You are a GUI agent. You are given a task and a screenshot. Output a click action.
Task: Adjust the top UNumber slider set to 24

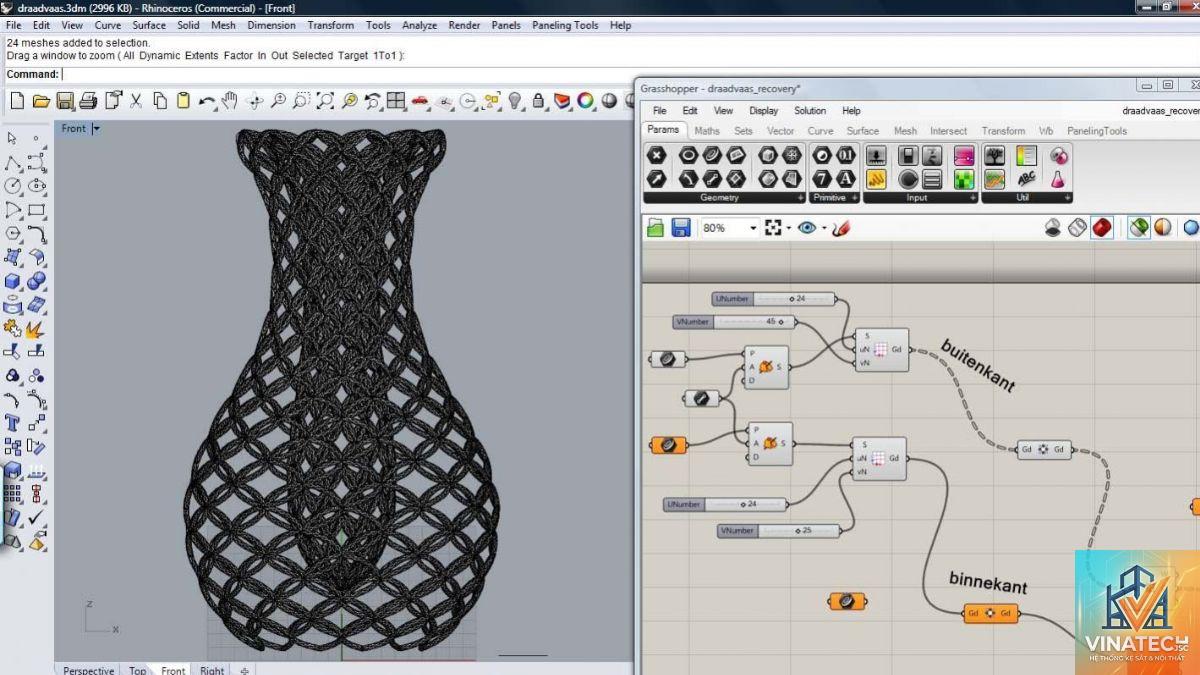pyautogui.click(x=774, y=299)
